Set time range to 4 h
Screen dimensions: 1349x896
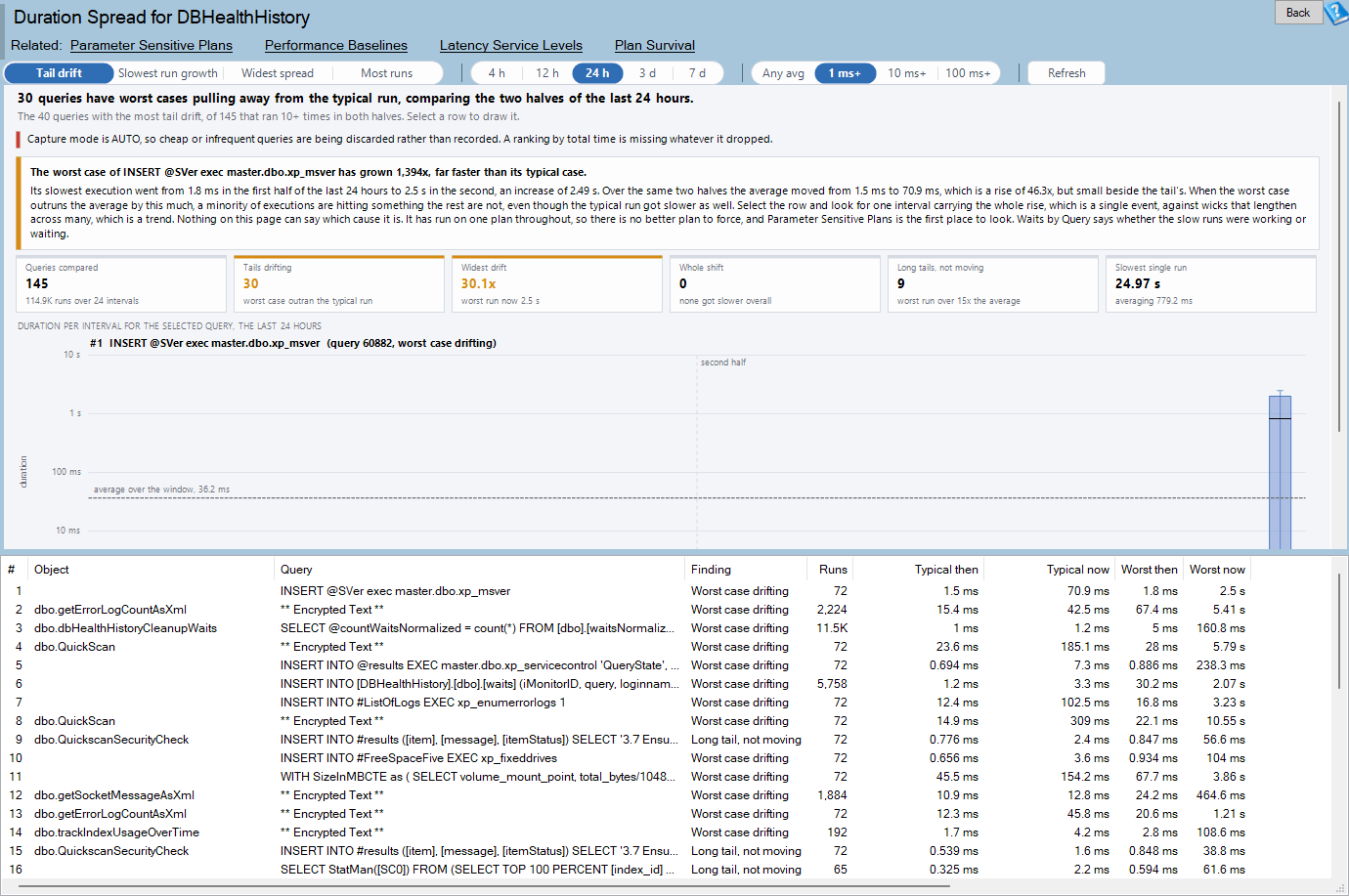coord(497,73)
